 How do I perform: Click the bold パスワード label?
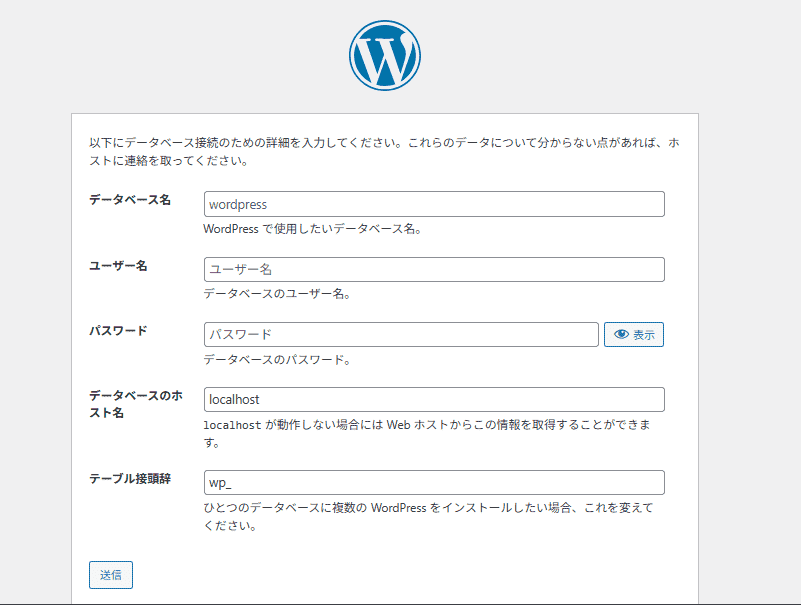tap(118, 330)
